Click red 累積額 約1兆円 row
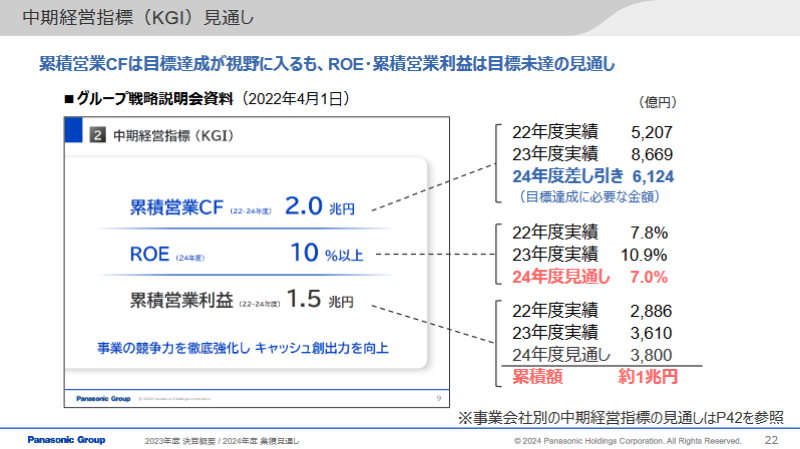 [595, 377]
